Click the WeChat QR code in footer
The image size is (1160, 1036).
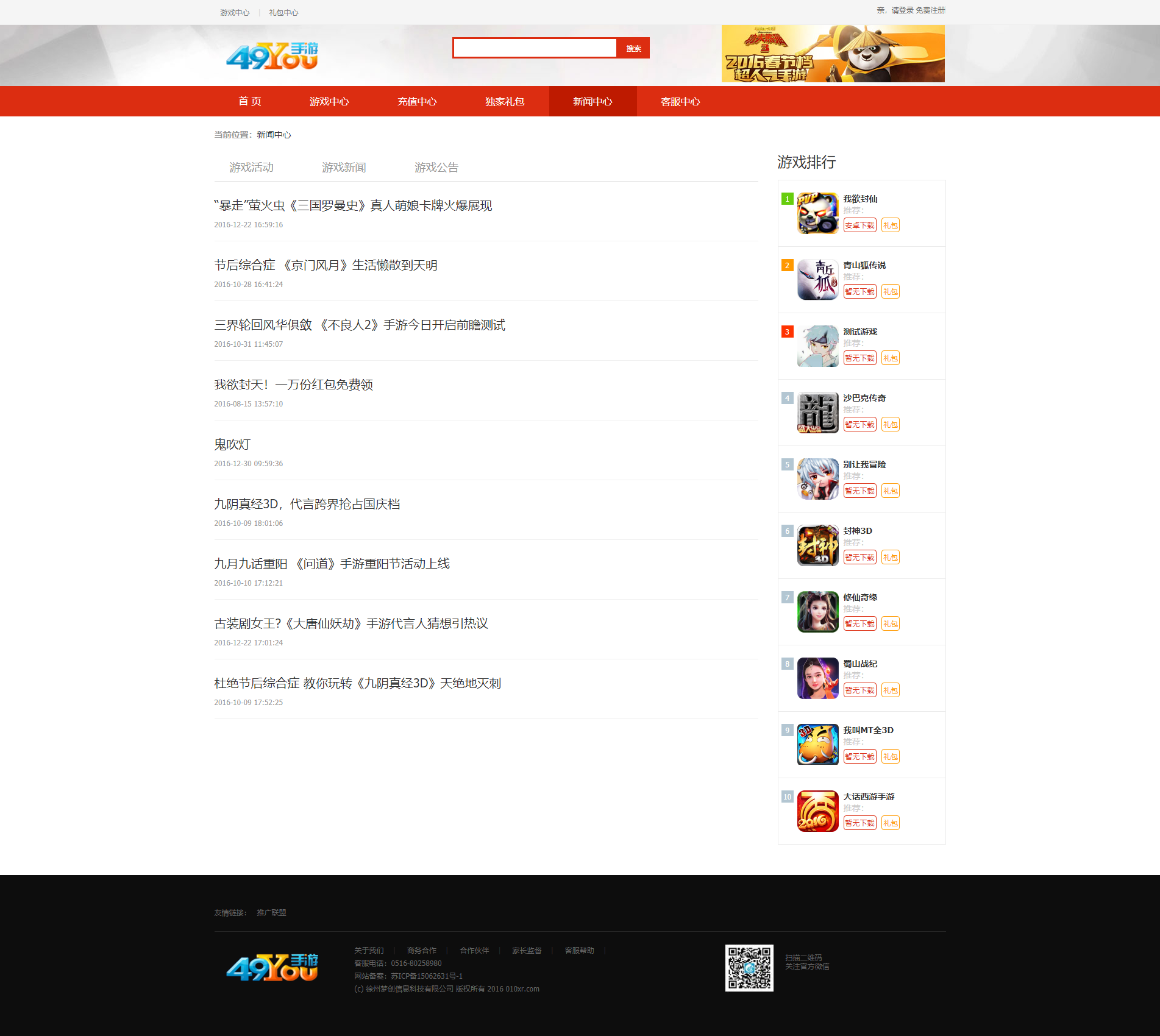[749, 968]
